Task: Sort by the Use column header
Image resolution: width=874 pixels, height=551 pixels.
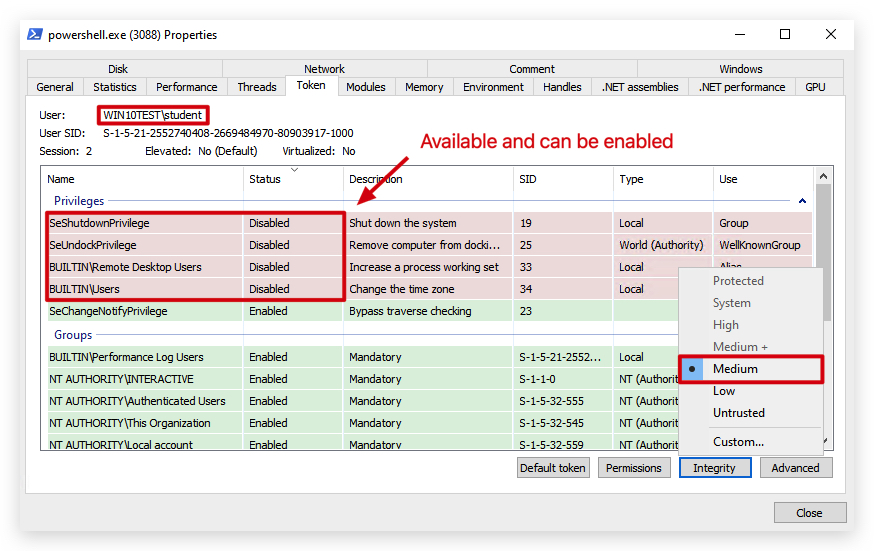Action: coord(763,179)
